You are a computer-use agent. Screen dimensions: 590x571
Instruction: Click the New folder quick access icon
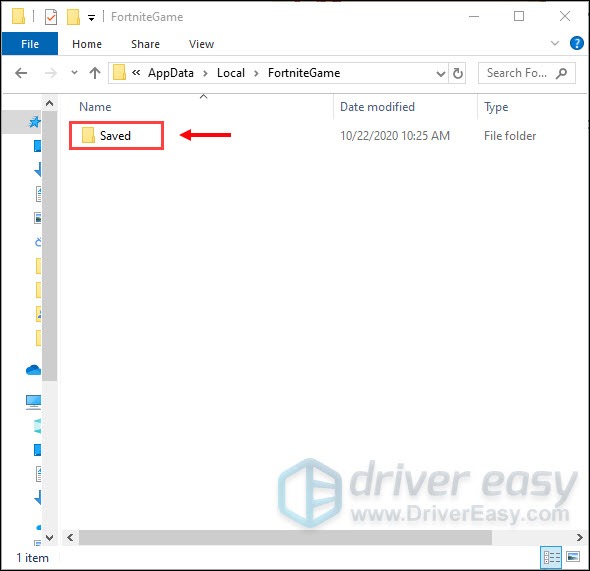coord(73,17)
